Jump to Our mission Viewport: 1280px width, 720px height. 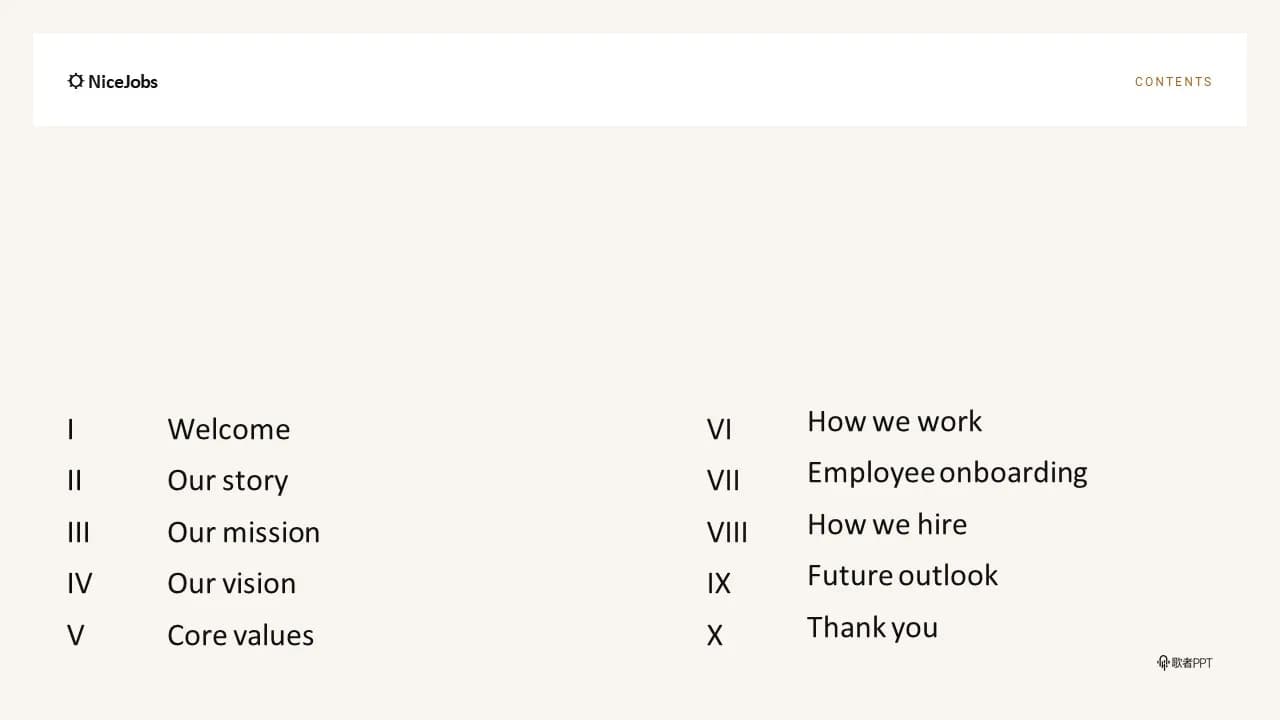pos(244,532)
